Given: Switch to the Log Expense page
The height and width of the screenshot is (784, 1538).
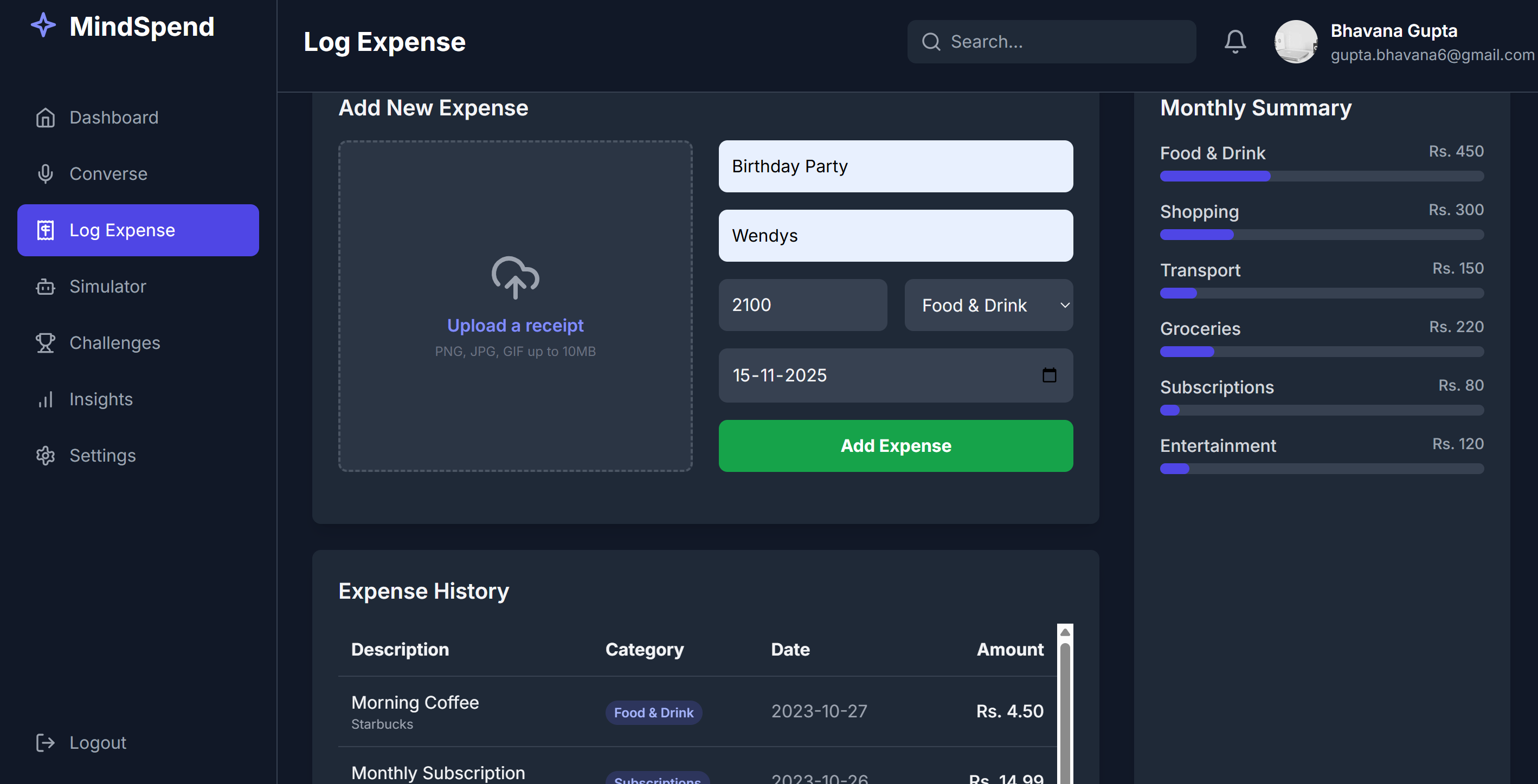Looking at the screenshot, I should [121, 230].
